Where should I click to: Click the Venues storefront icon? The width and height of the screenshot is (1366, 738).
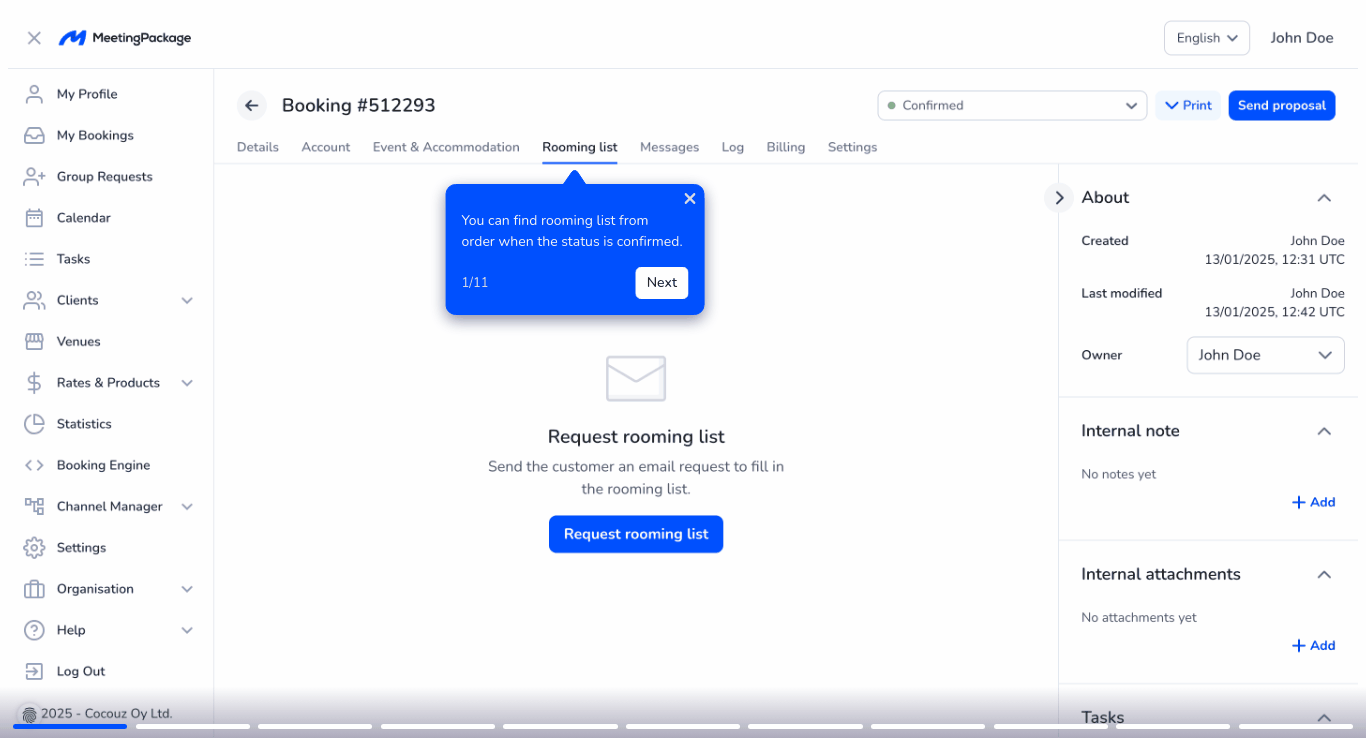34,342
